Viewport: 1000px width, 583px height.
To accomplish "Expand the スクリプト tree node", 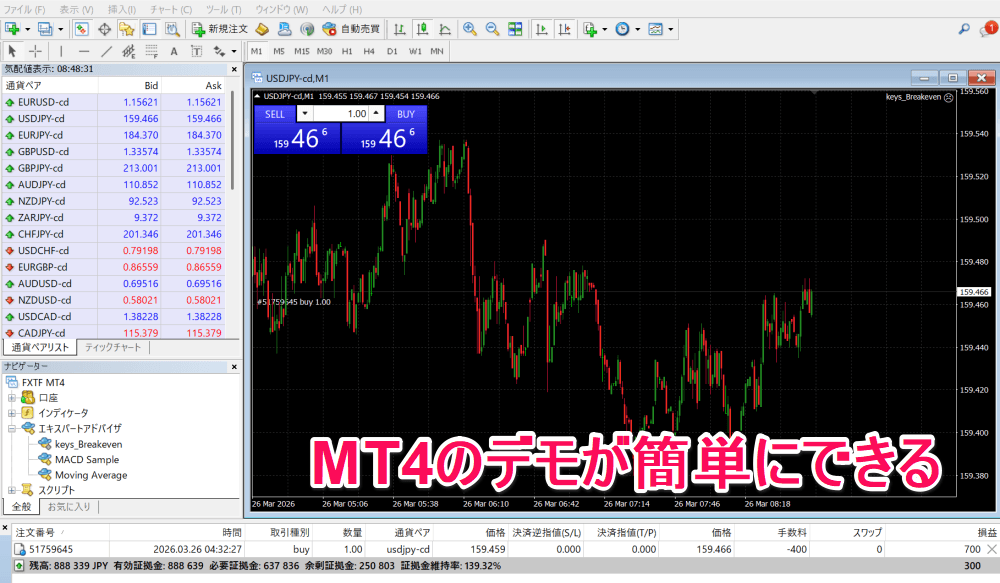I will [11, 490].
